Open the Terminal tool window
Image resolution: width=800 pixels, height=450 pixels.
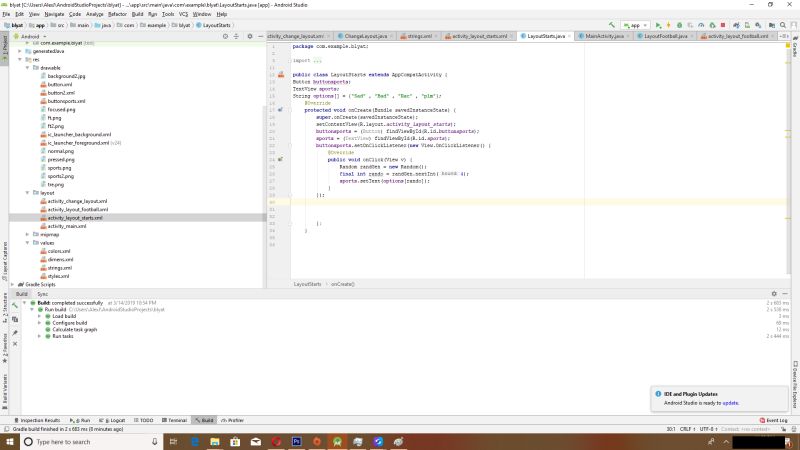click(174, 420)
